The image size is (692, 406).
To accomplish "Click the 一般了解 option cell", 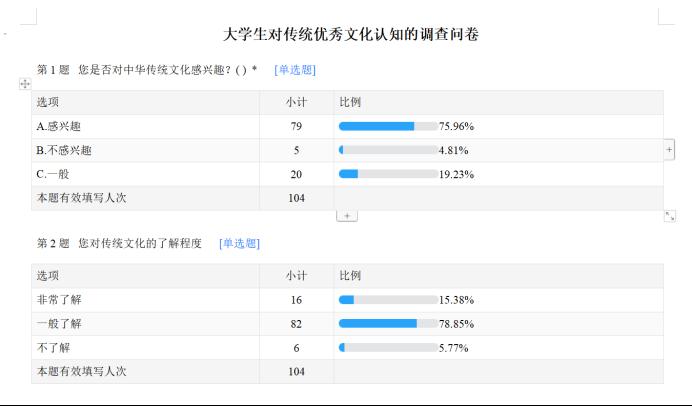I will [145, 324].
